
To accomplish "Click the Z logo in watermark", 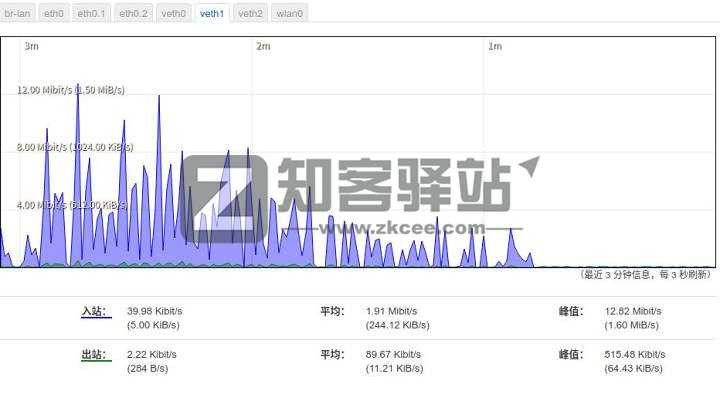I will click(x=225, y=199).
